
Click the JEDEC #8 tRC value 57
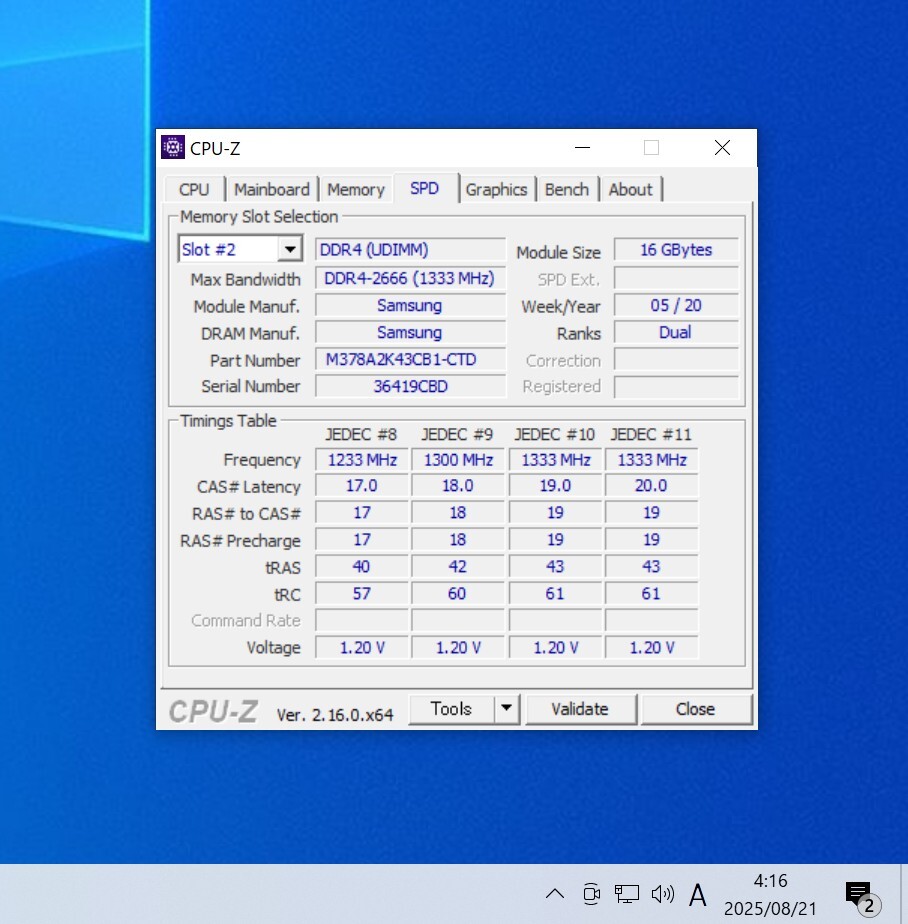click(x=362, y=594)
